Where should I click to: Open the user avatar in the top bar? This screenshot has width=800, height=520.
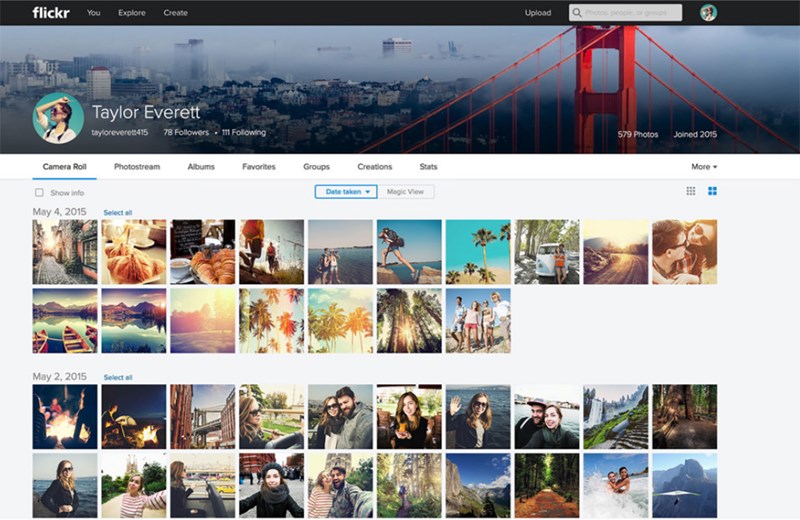[x=708, y=12]
